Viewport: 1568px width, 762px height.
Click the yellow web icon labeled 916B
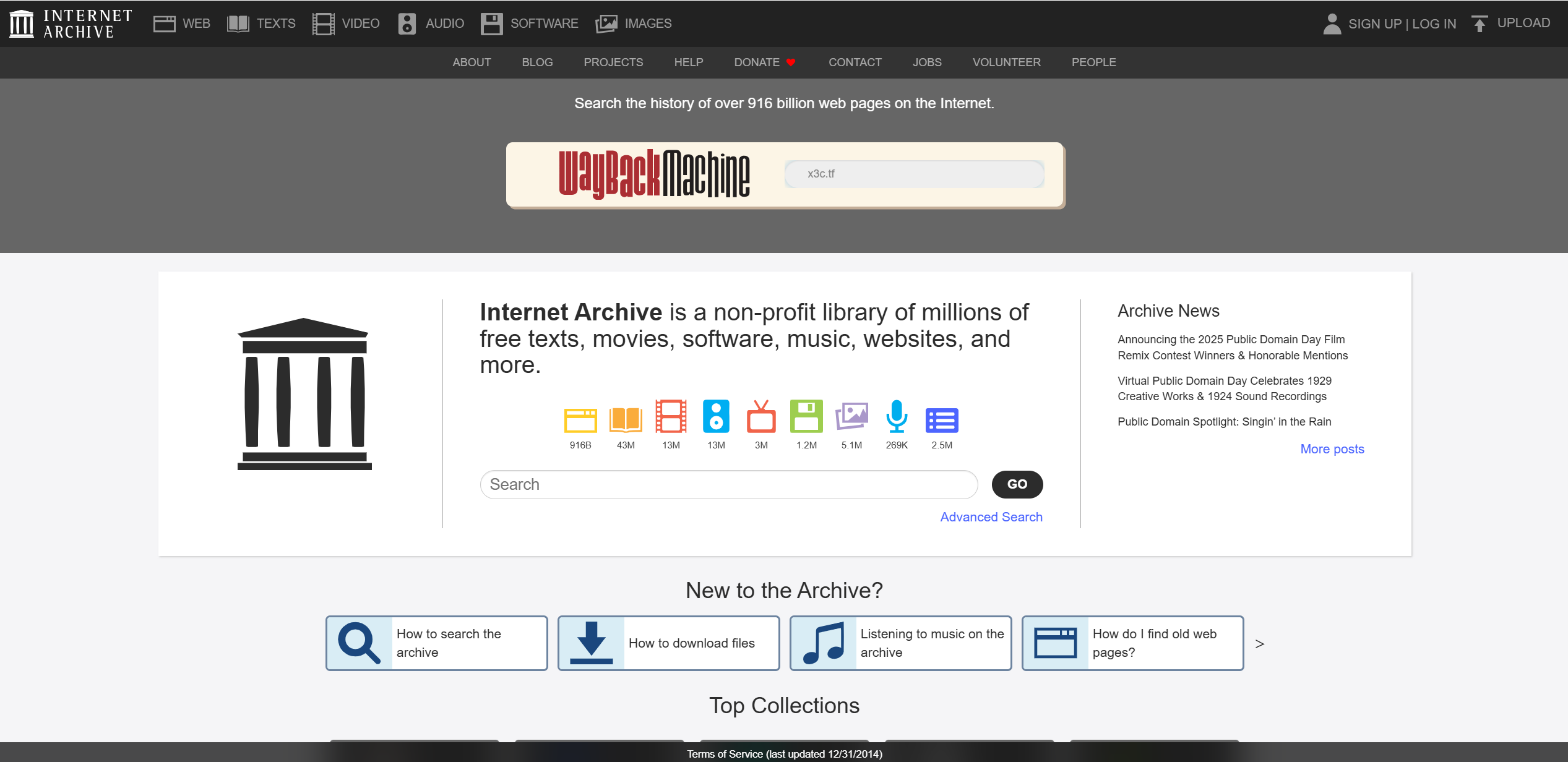pyautogui.click(x=580, y=420)
